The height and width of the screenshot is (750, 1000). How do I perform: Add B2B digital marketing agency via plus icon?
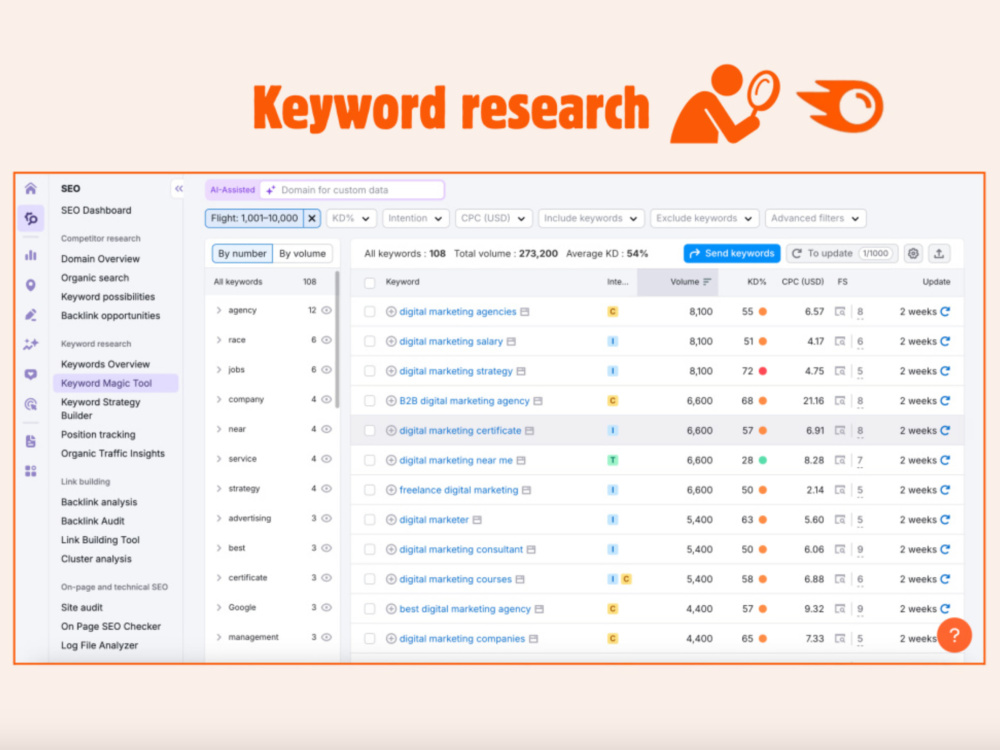tap(391, 401)
